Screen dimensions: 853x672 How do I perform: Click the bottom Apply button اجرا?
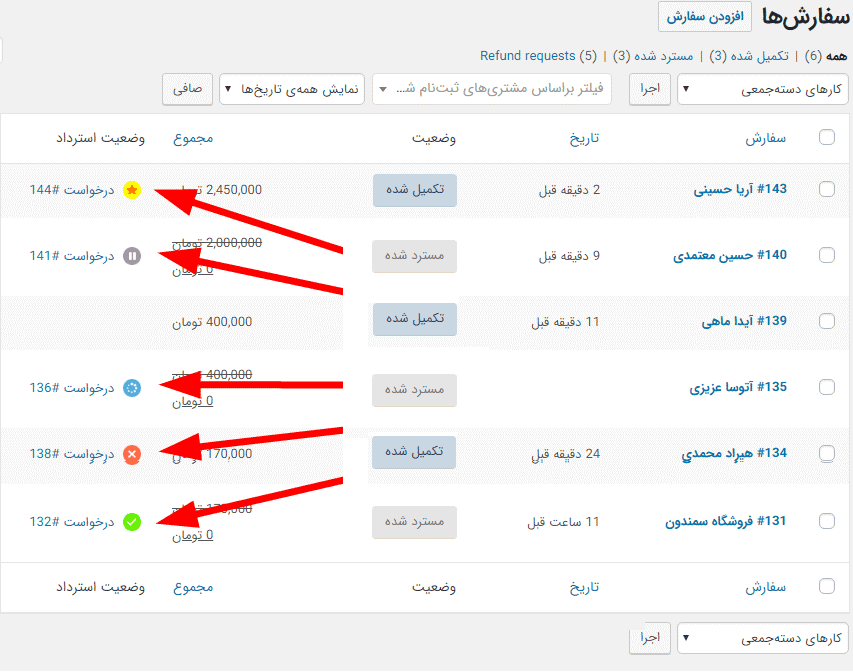(650, 638)
